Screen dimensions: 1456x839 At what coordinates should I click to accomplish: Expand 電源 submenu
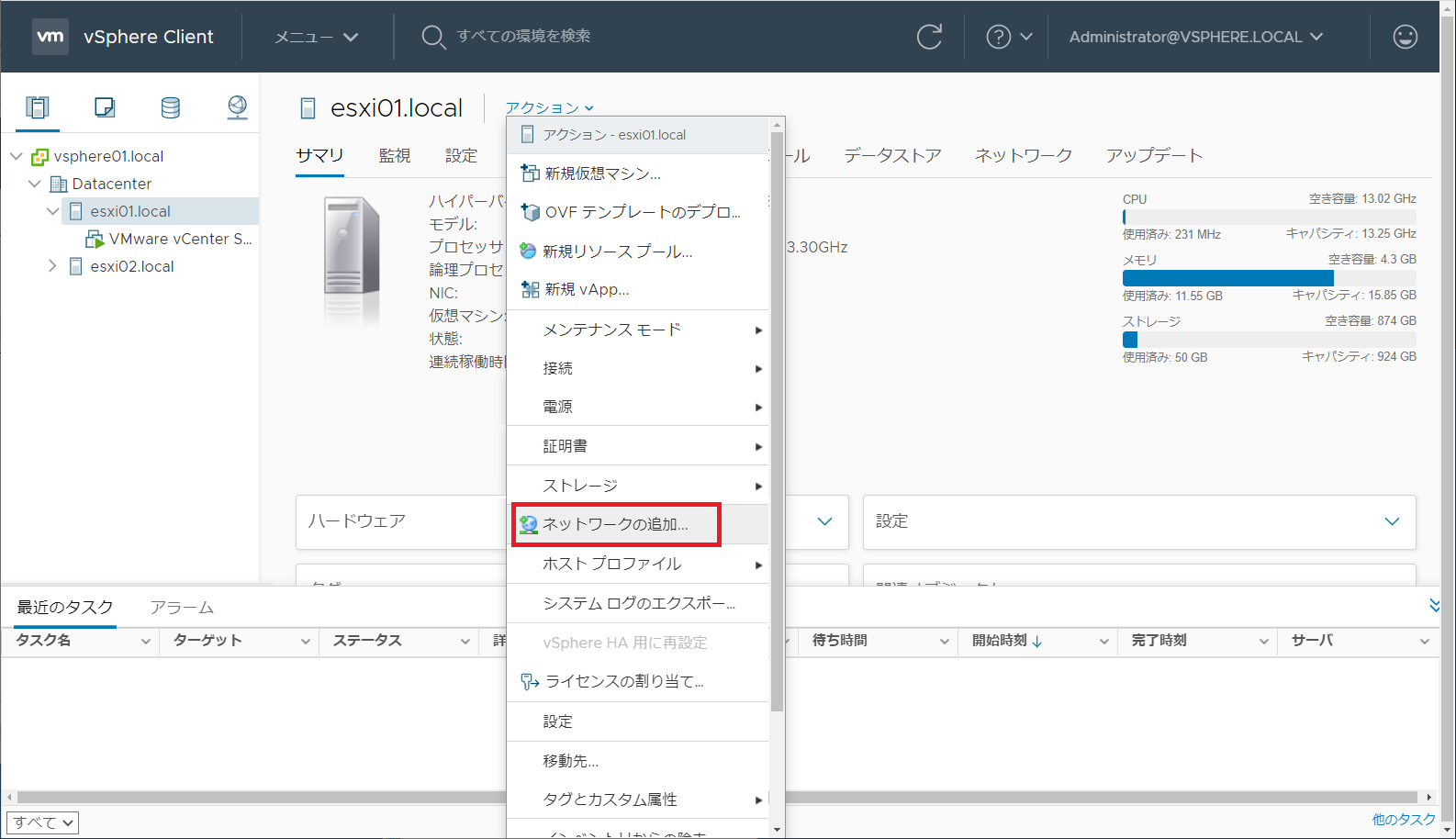tap(637, 407)
